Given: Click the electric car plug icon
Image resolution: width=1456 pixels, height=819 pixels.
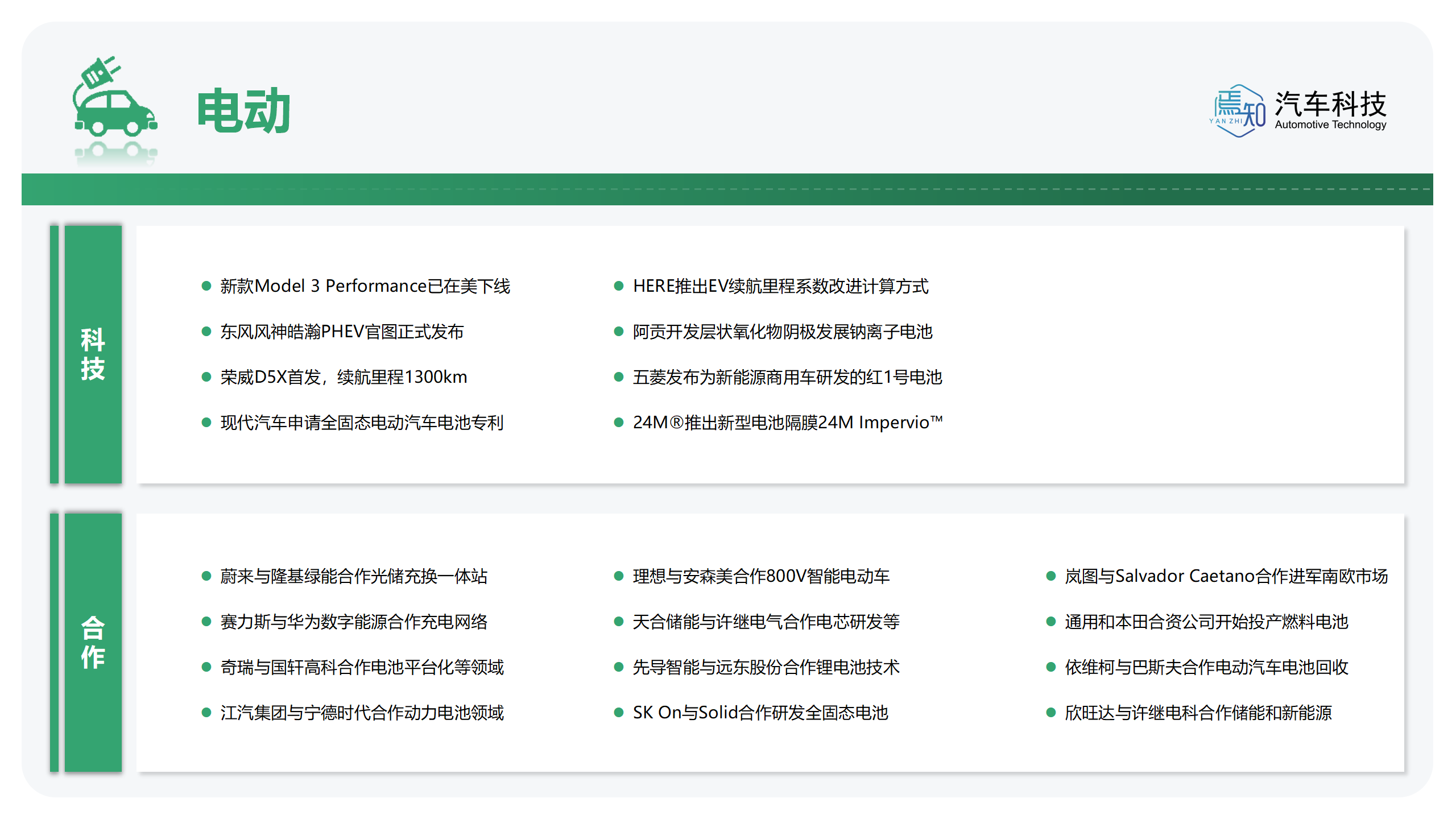Looking at the screenshot, I should (x=115, y=97).
